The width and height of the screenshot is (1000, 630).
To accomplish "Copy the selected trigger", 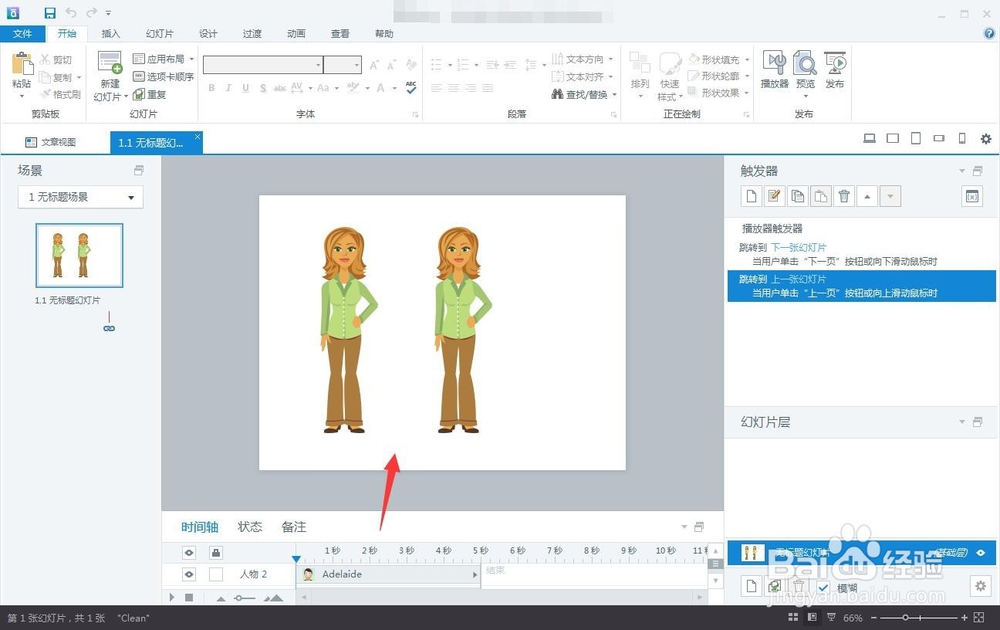I will [x=797, y=196].
